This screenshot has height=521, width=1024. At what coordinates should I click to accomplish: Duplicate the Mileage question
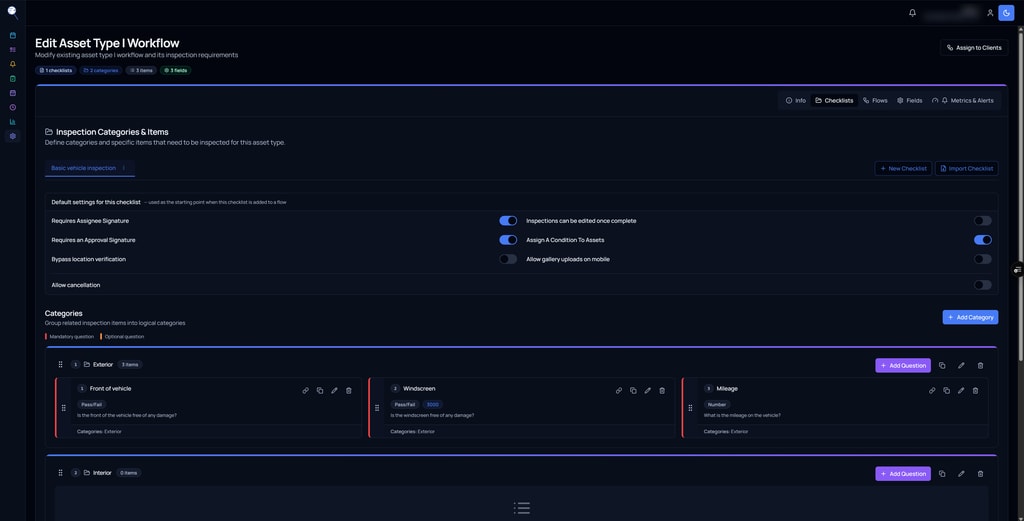click(x=946, y=390)
